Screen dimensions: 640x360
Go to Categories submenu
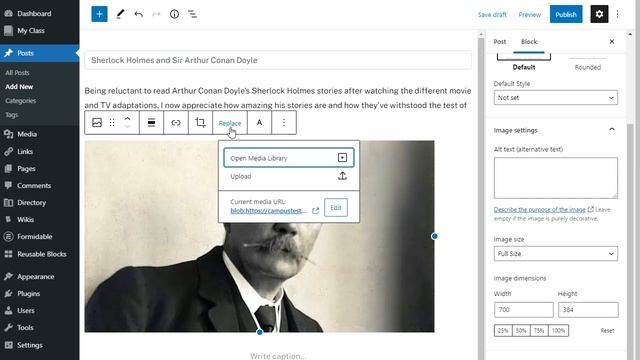click(x=20, y=101)
